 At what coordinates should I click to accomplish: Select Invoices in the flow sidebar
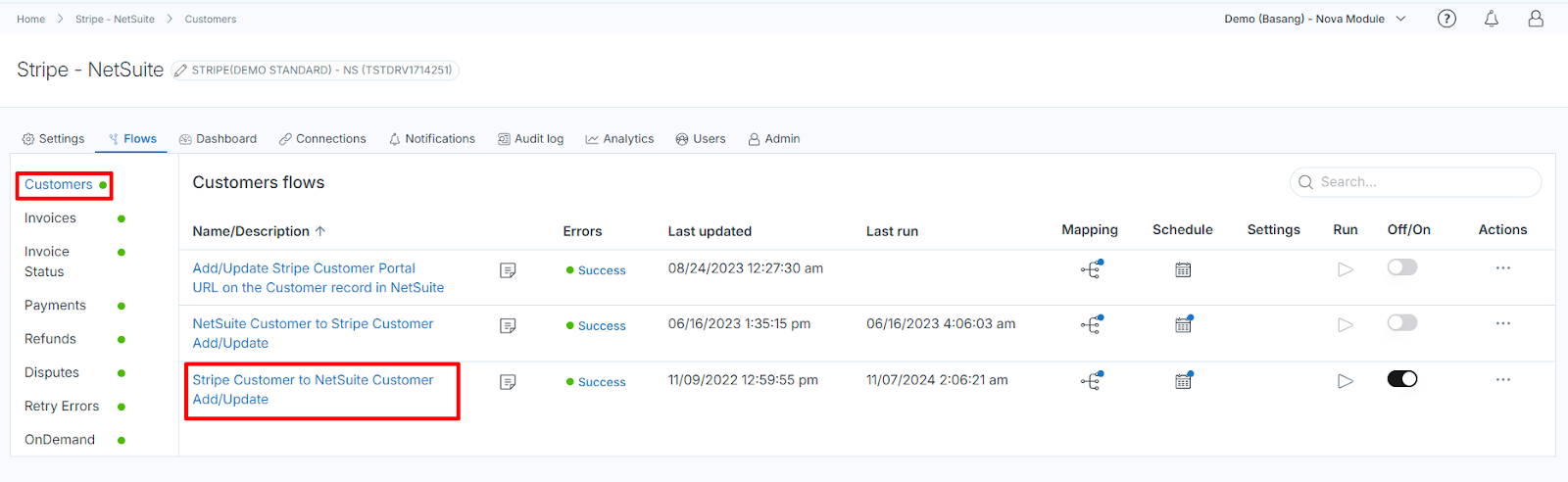(x=50, y=218)
